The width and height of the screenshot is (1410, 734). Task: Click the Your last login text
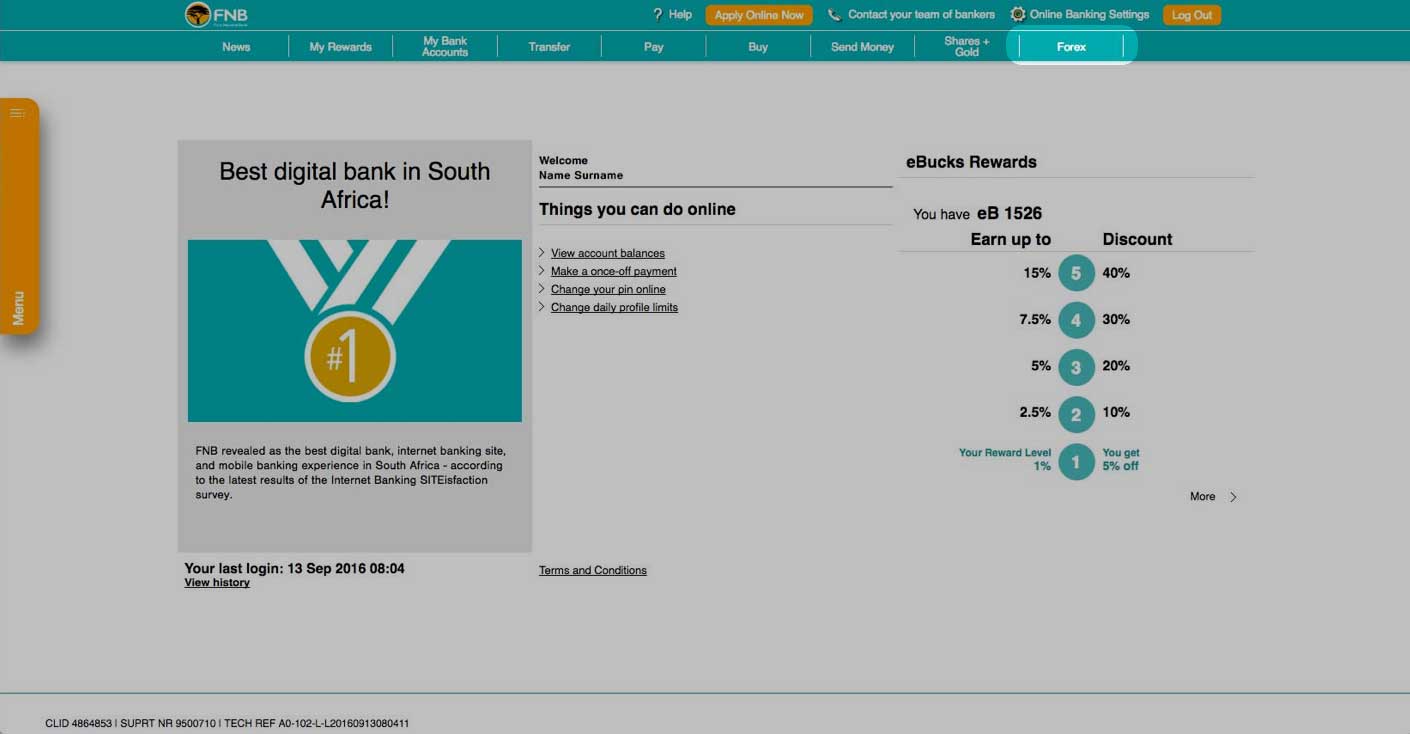tap(294, 568)
